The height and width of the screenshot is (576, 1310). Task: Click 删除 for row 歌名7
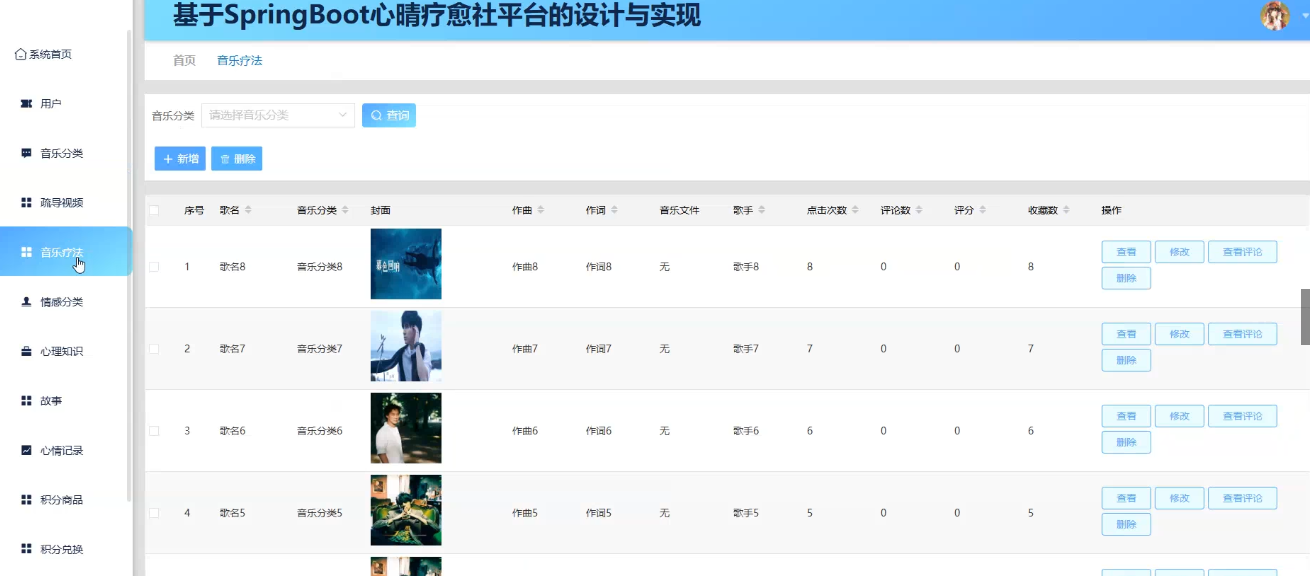1126,360
